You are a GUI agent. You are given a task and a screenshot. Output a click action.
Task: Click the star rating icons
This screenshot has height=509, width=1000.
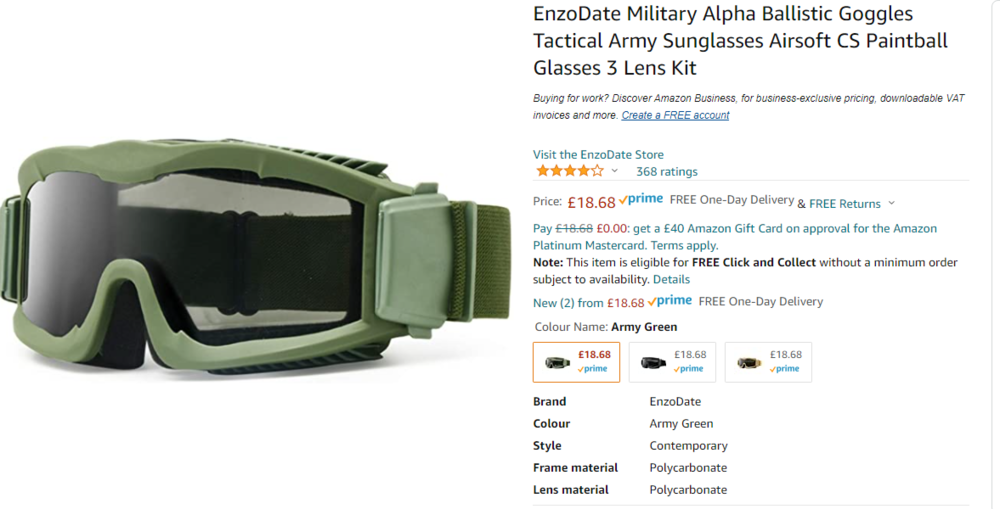[x=570, y=171]
